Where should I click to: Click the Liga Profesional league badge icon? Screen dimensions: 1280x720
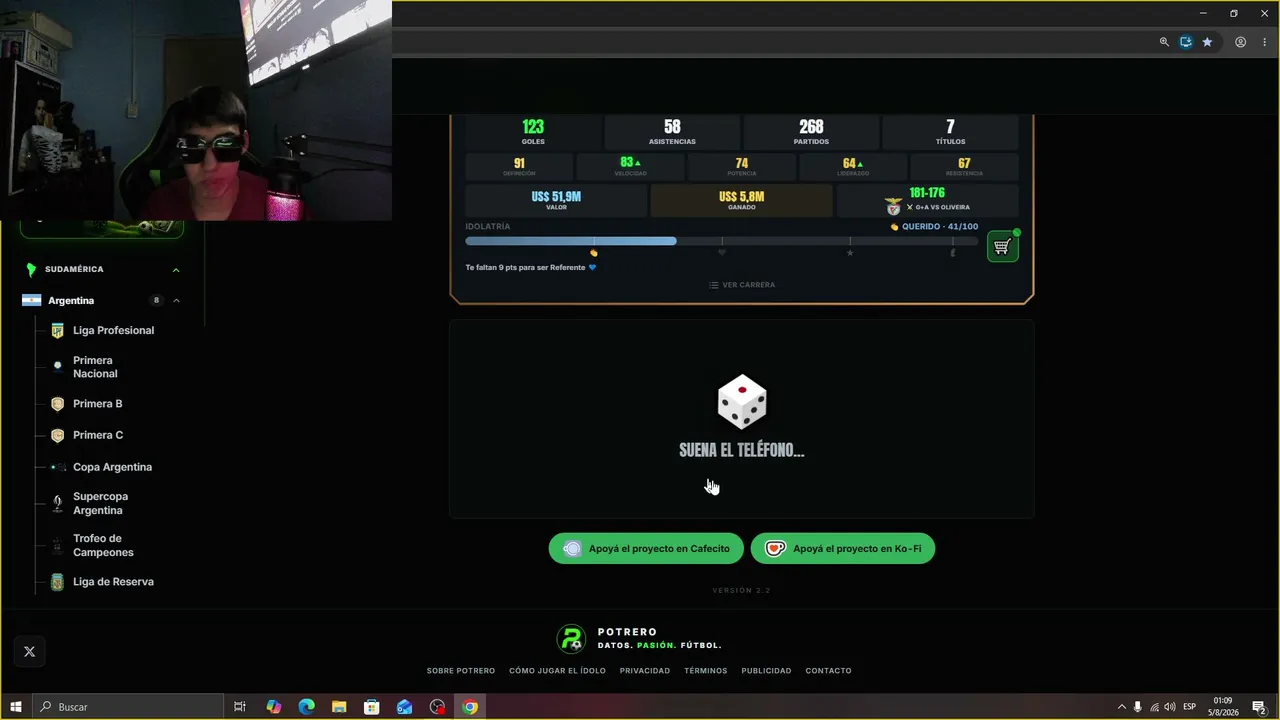click(x=57, y=331)
